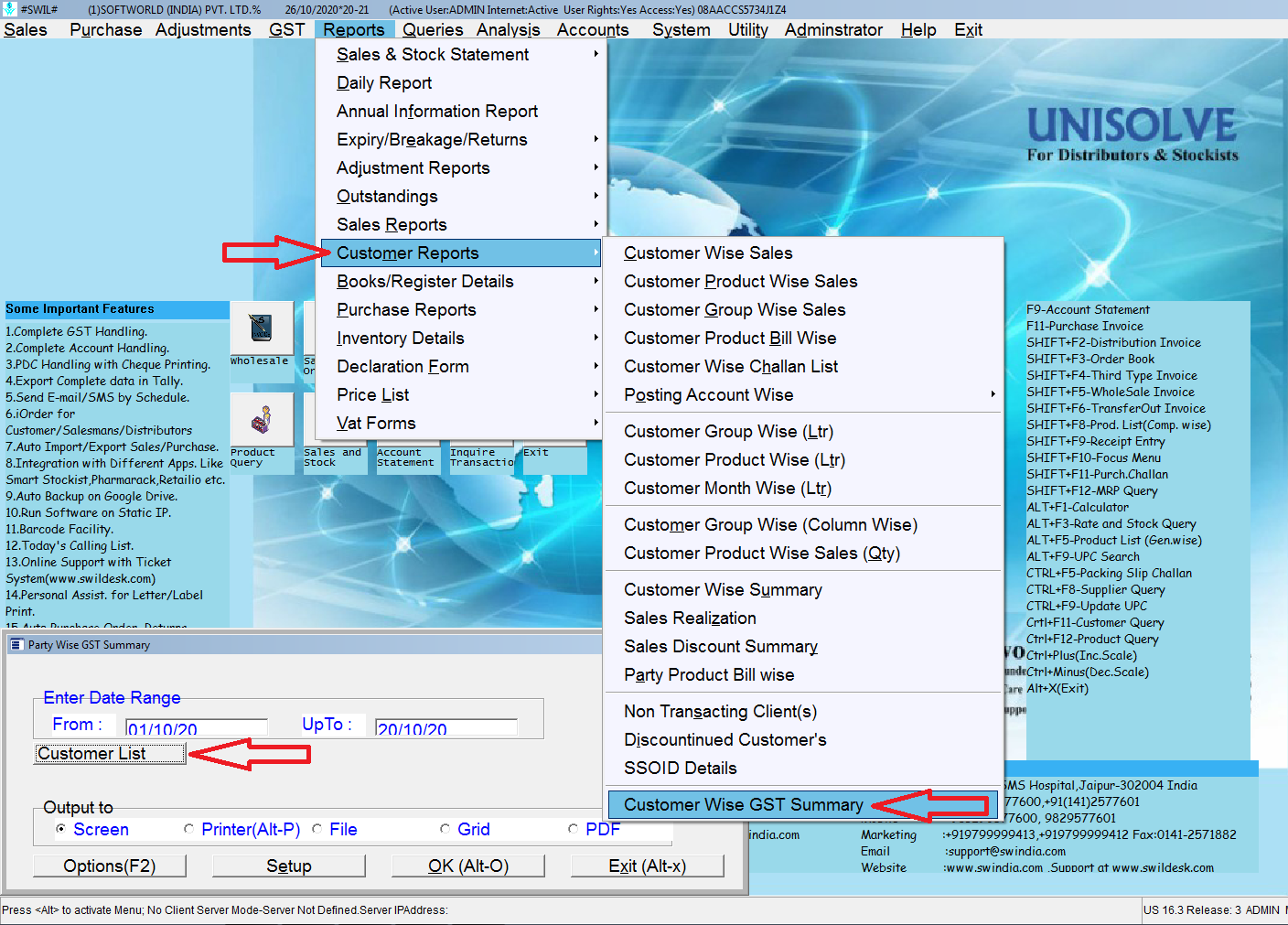Open Declaration Form submenu item
The height and width of the screenshot is (925, 1288).
click(461, 366)
